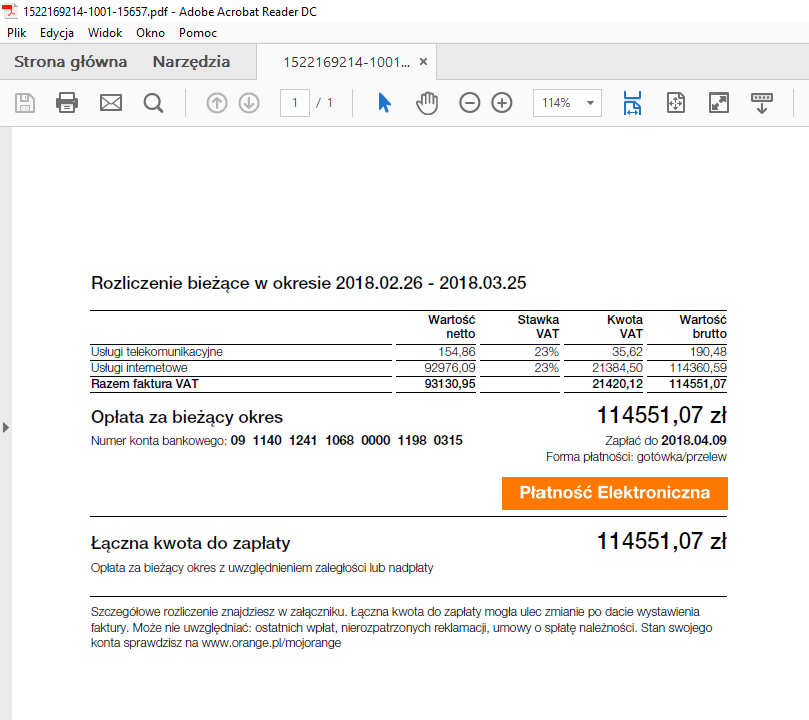This screenshot has width=809, height=720.
Task: Choose the Selection arrow tool
Action: (x=384, y=103)
